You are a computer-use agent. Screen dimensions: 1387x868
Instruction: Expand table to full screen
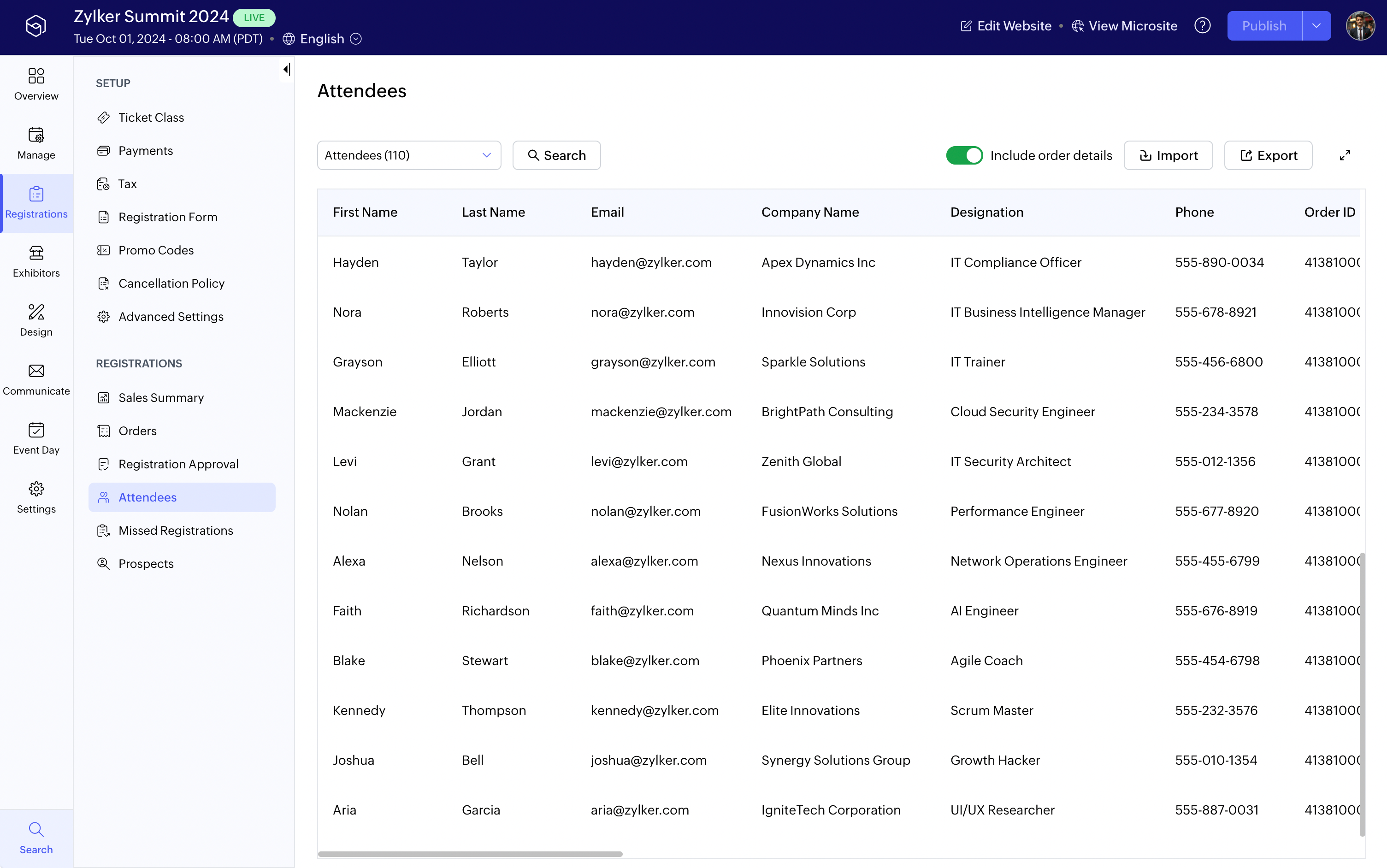pos(1345,155)
